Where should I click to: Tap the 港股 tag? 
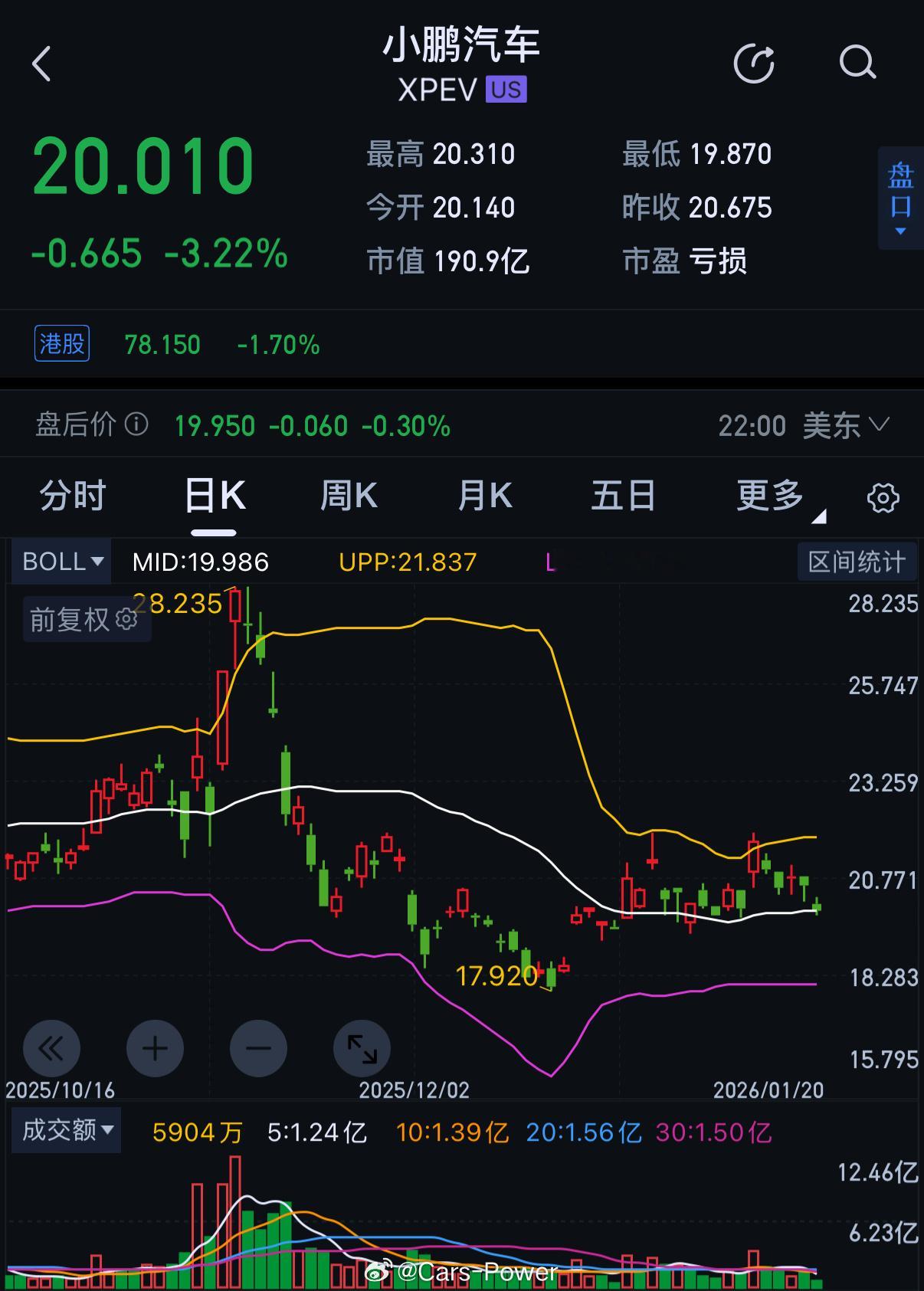62,343
